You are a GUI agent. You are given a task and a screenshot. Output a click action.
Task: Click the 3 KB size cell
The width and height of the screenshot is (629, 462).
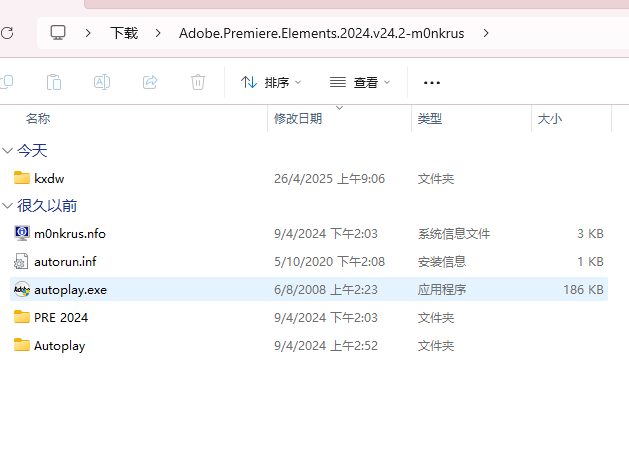(590, 233)
